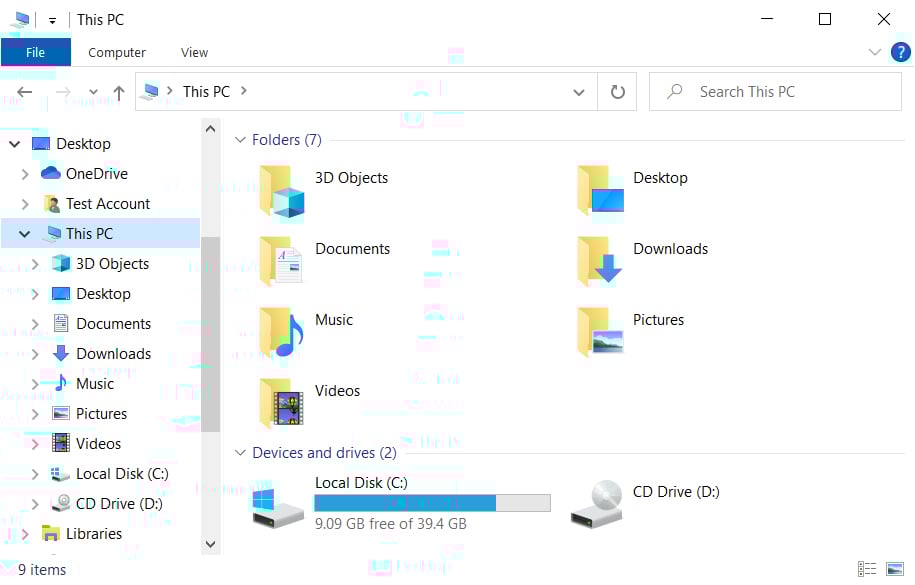Viewport: 915px width, 585px height.
Task: Click the search magnifier icon
Action: coord(675,91)
